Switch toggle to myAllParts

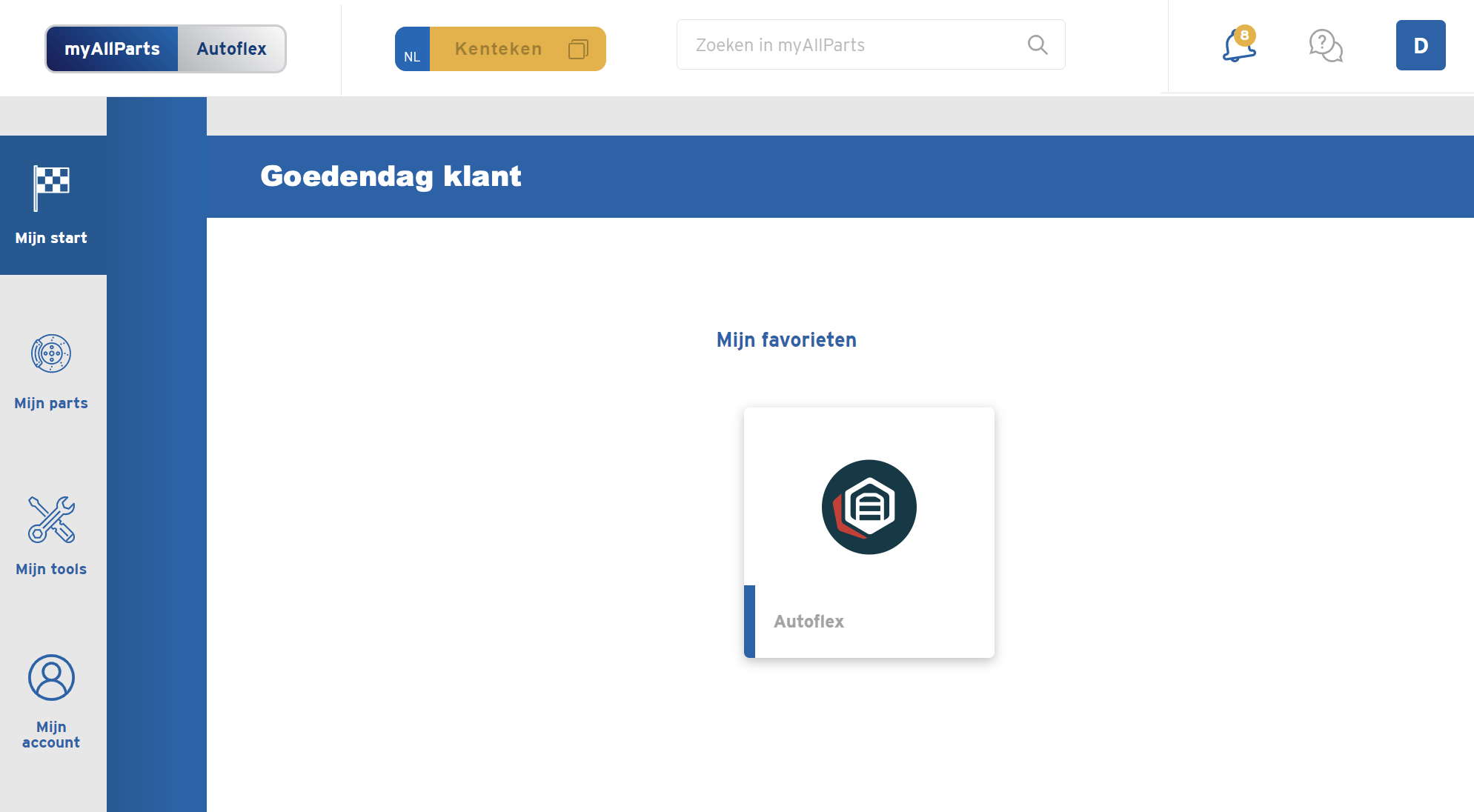tap(112, 49)
